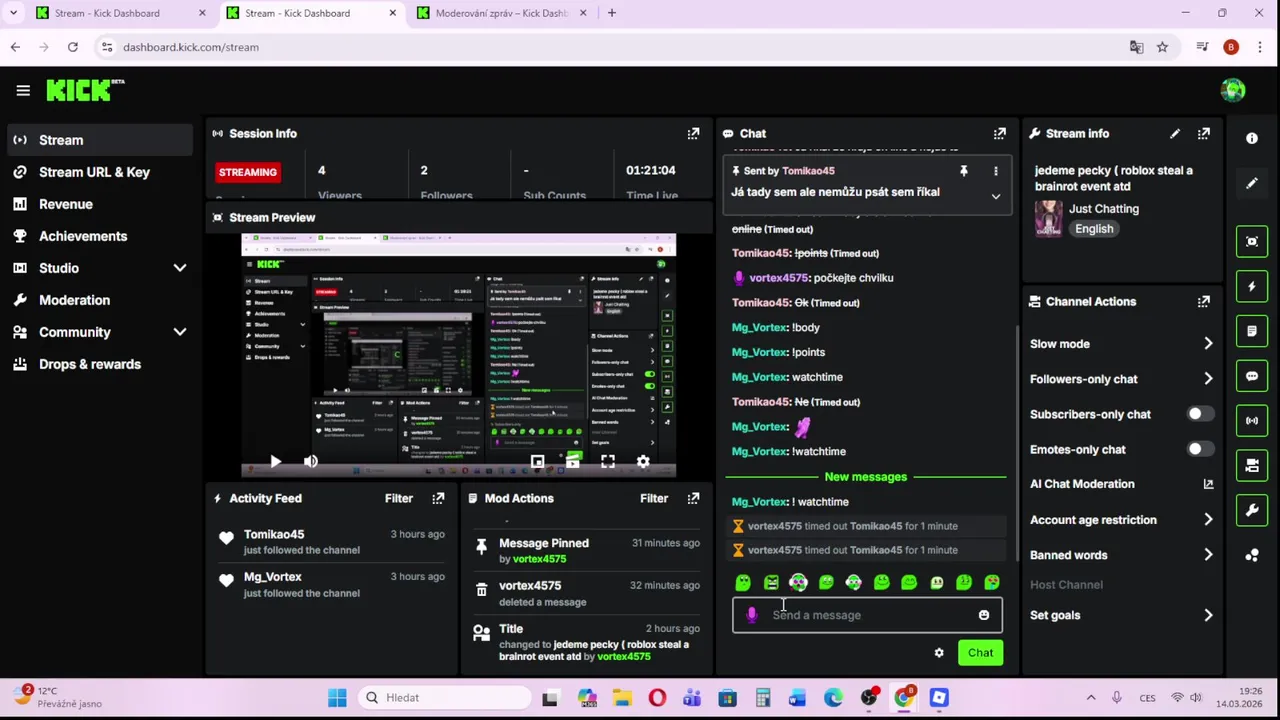This screenshot has height=720, width=1280.
Task: Switch to Moderování zpráv browser tab
Action: pos(500,13)
